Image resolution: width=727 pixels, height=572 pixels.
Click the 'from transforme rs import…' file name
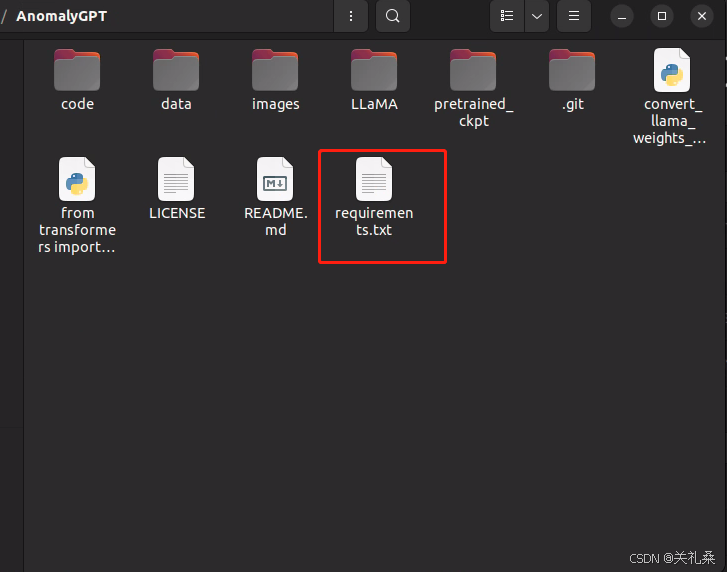coord(77,230)
